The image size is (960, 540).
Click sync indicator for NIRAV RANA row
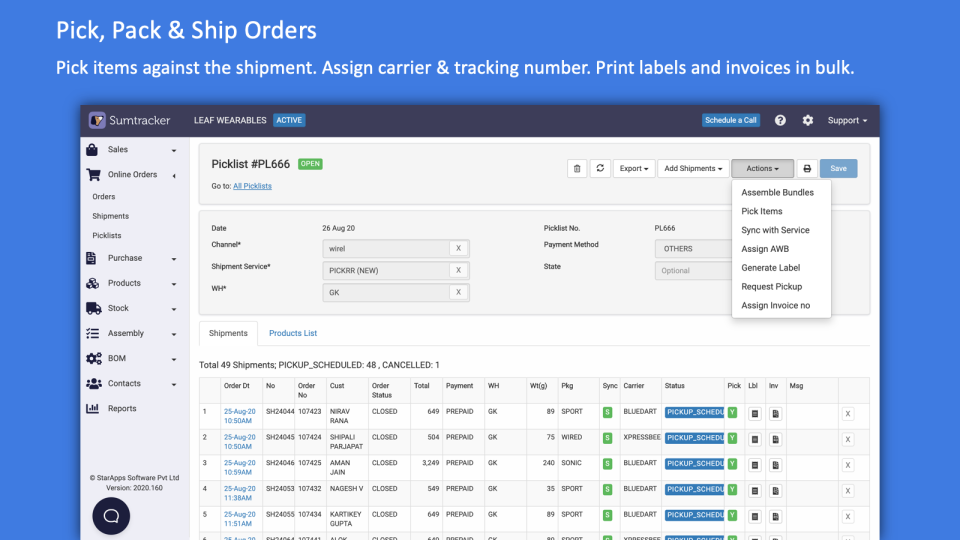[607, 413]
